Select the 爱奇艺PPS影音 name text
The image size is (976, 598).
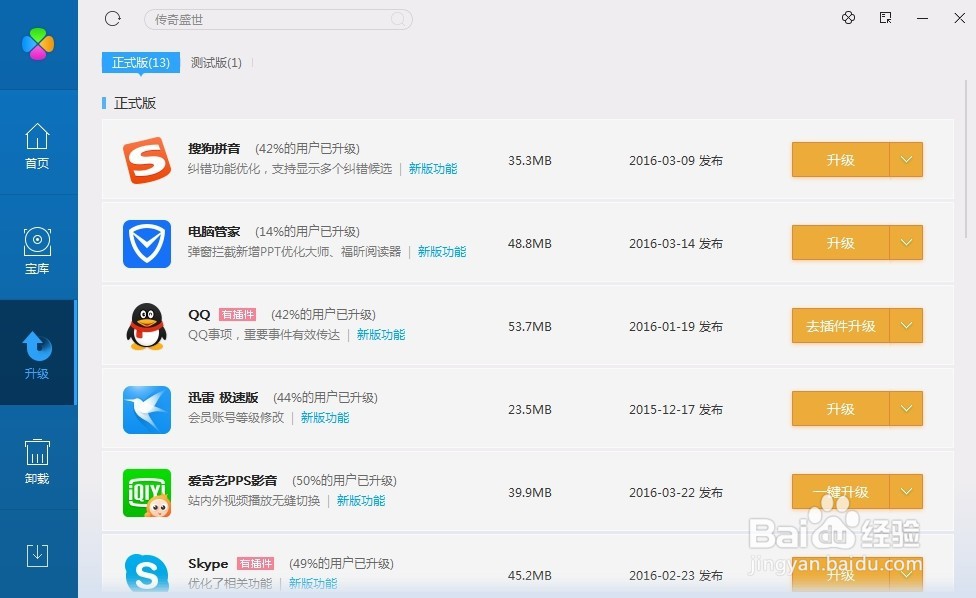pyautogui.click(x=233, y=480)
